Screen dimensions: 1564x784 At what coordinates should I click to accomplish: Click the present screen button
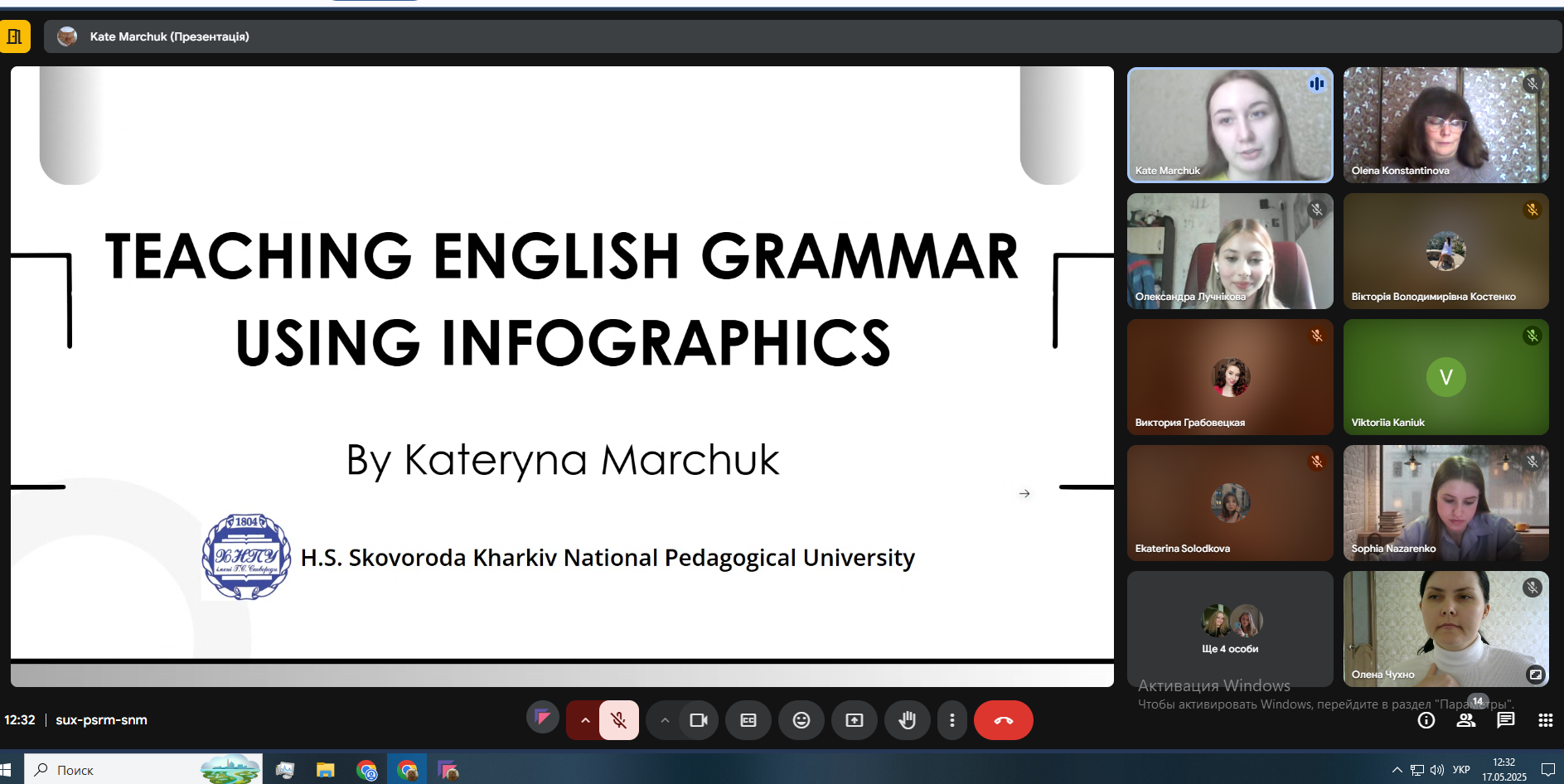855,720
